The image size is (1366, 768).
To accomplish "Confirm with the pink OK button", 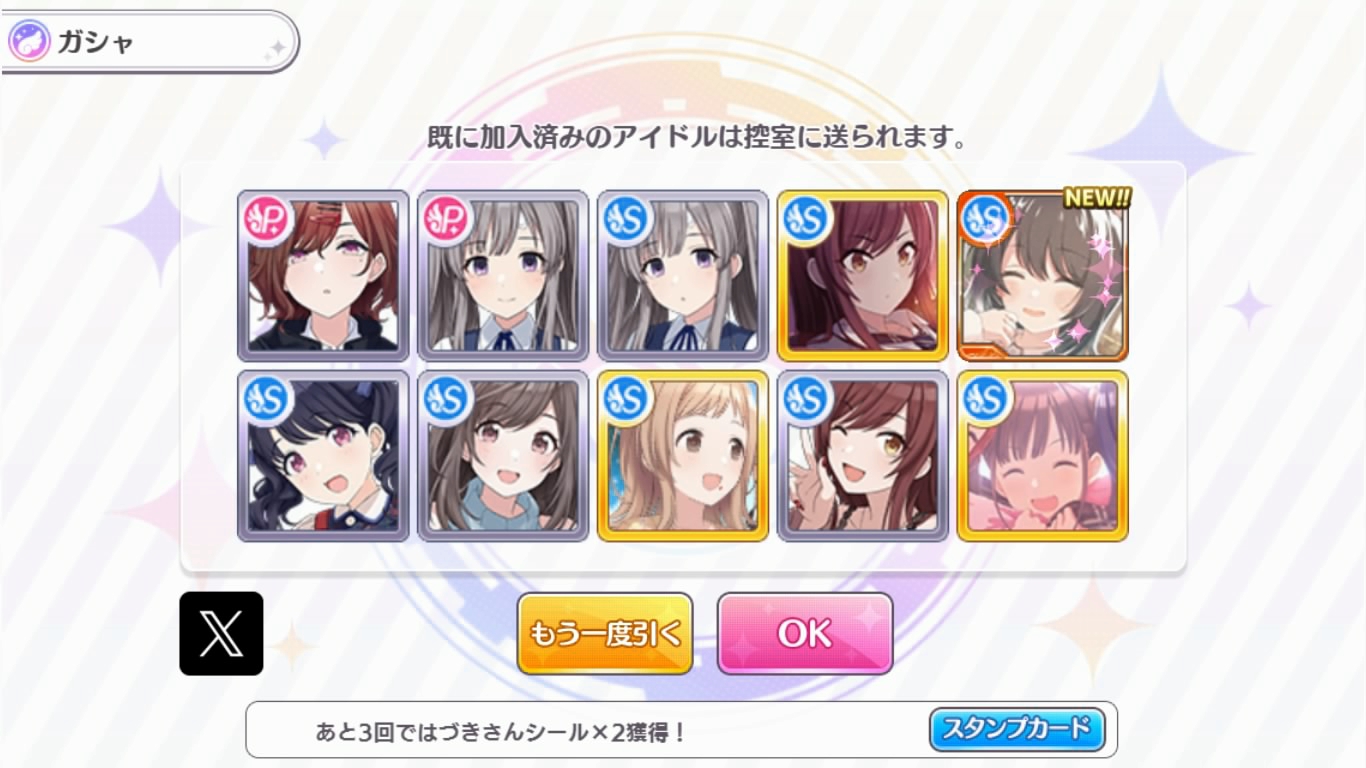I will pyautogui.click(x=805, y=633).
